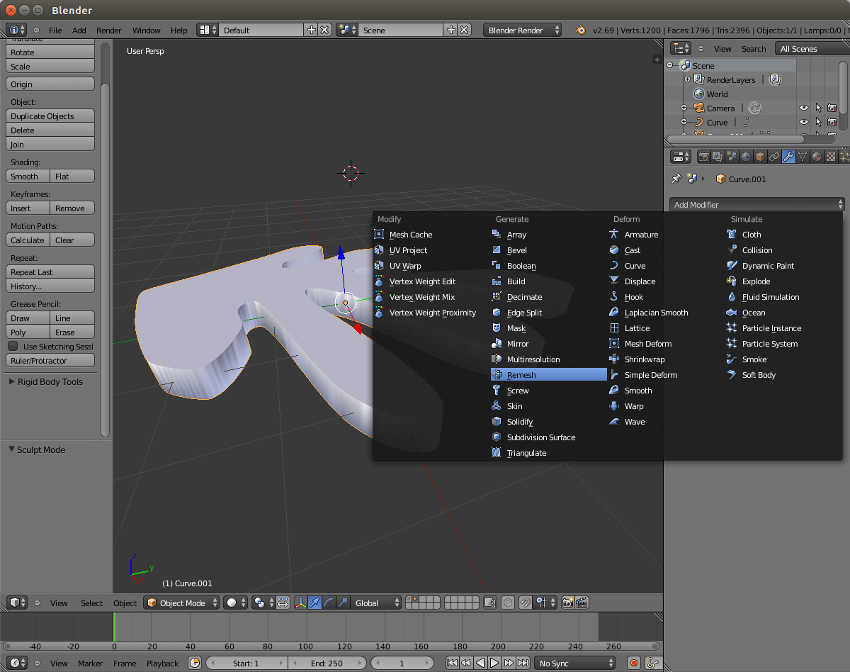Open the Add Modifier dropdown

click(x=756, y=205)
